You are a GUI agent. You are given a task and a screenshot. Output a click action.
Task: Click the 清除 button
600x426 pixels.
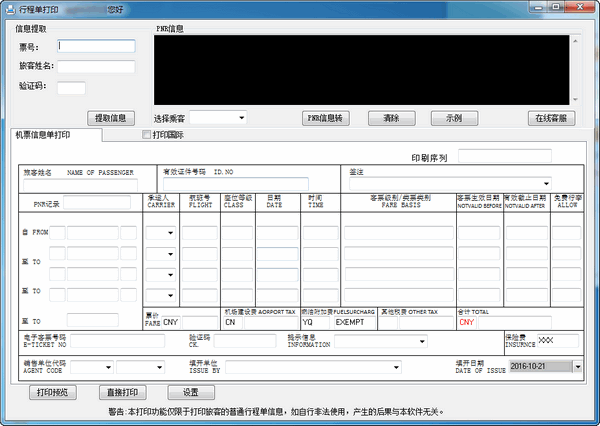[x=392, y=118]
